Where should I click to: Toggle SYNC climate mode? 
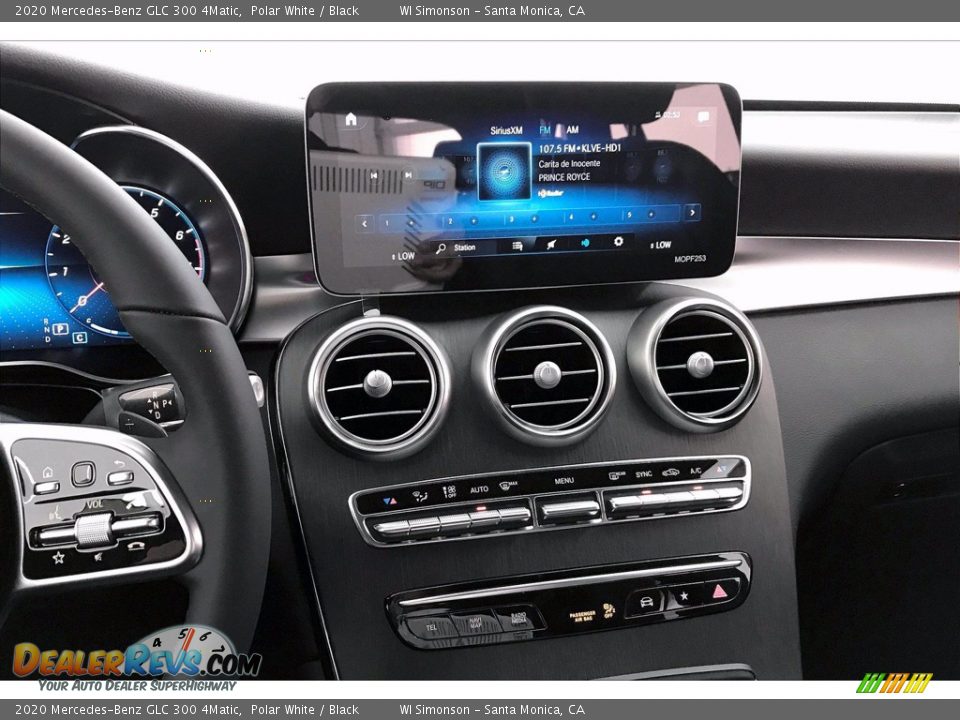click(x=642, y=474)
